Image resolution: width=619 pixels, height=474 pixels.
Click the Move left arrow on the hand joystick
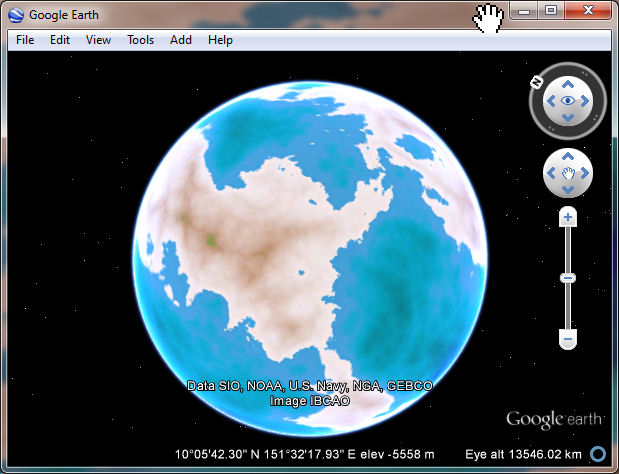coord(551,173)
